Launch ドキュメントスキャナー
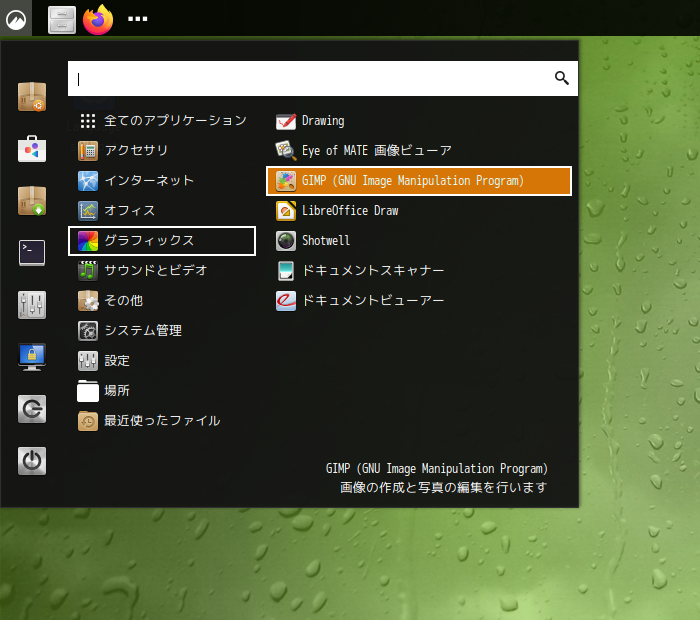Viewport: 700px width, 620px height. point(419,270)
